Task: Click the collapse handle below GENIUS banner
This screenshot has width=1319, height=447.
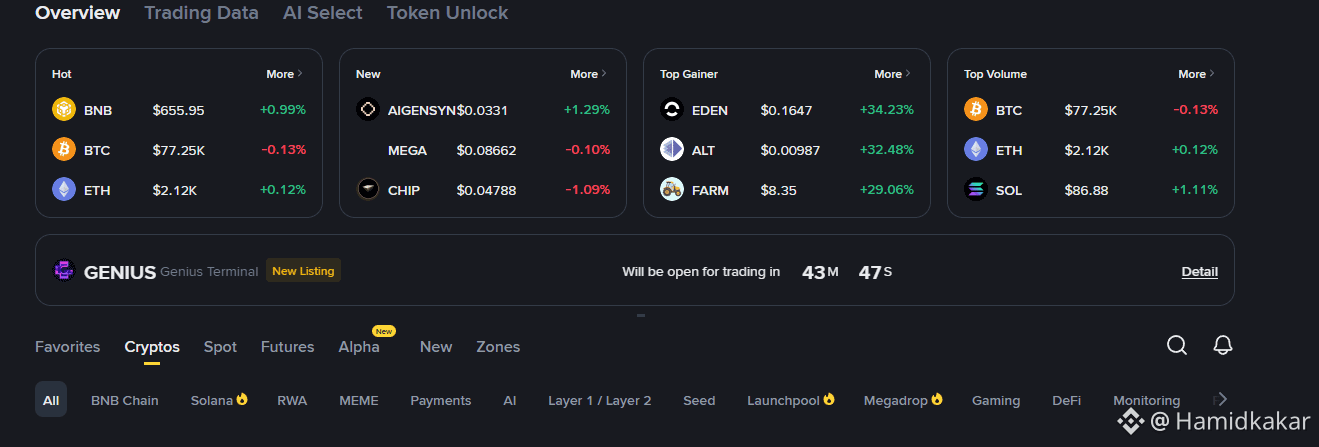Action: point(641,315)
